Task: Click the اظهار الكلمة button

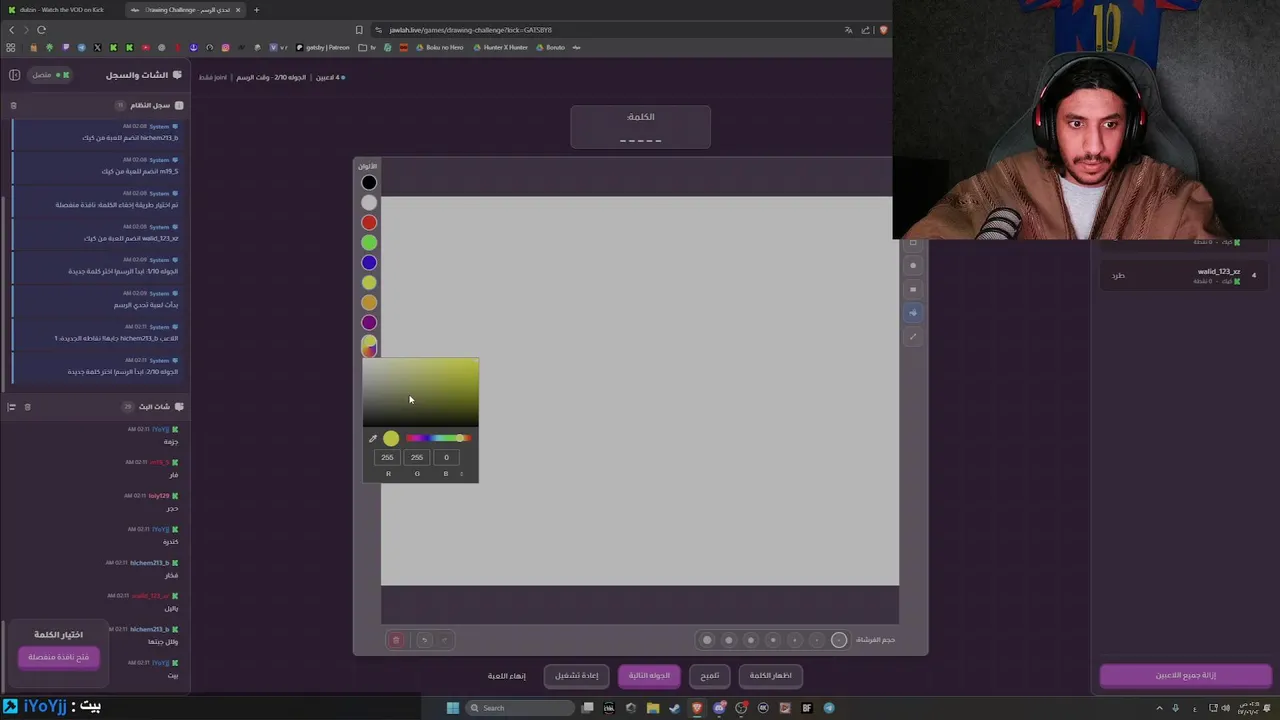Action: [x=771, y=675]
